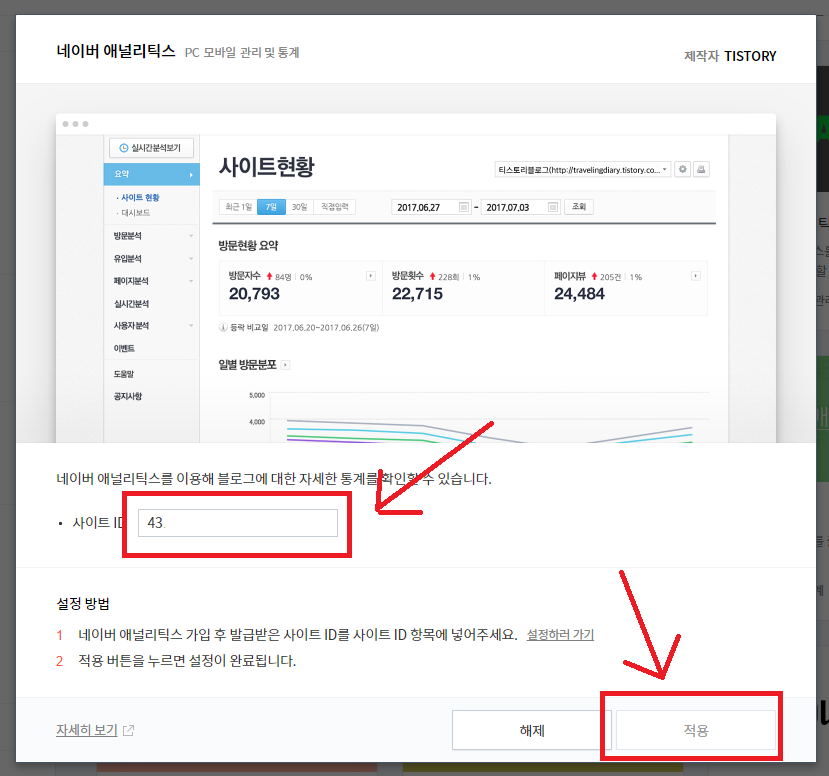This screenshot has height=776, width=829.
Task: Open 공지사항 in the preview sidebar
Action: 127,396
